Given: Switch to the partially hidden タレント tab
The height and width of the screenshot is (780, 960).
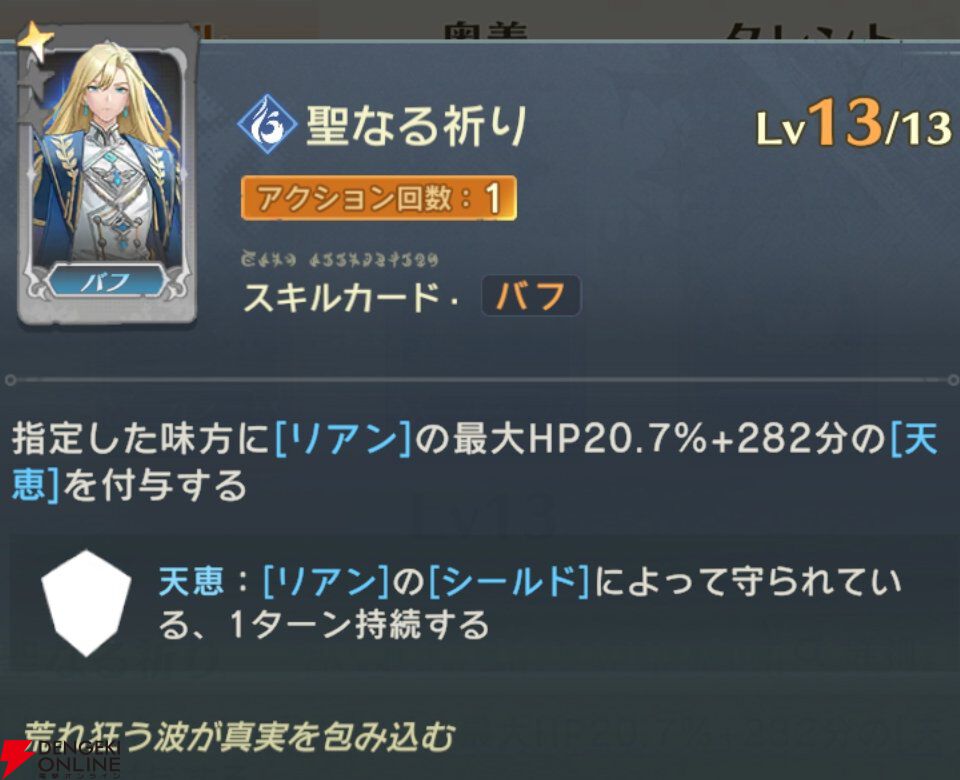Looking at the screenshot, I should (811, 31).
